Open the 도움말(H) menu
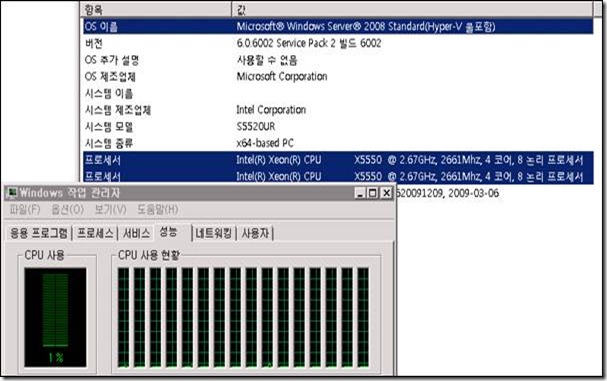Image resolution: width=607 pixels, height=381 pixels. (x=158, y=209)
